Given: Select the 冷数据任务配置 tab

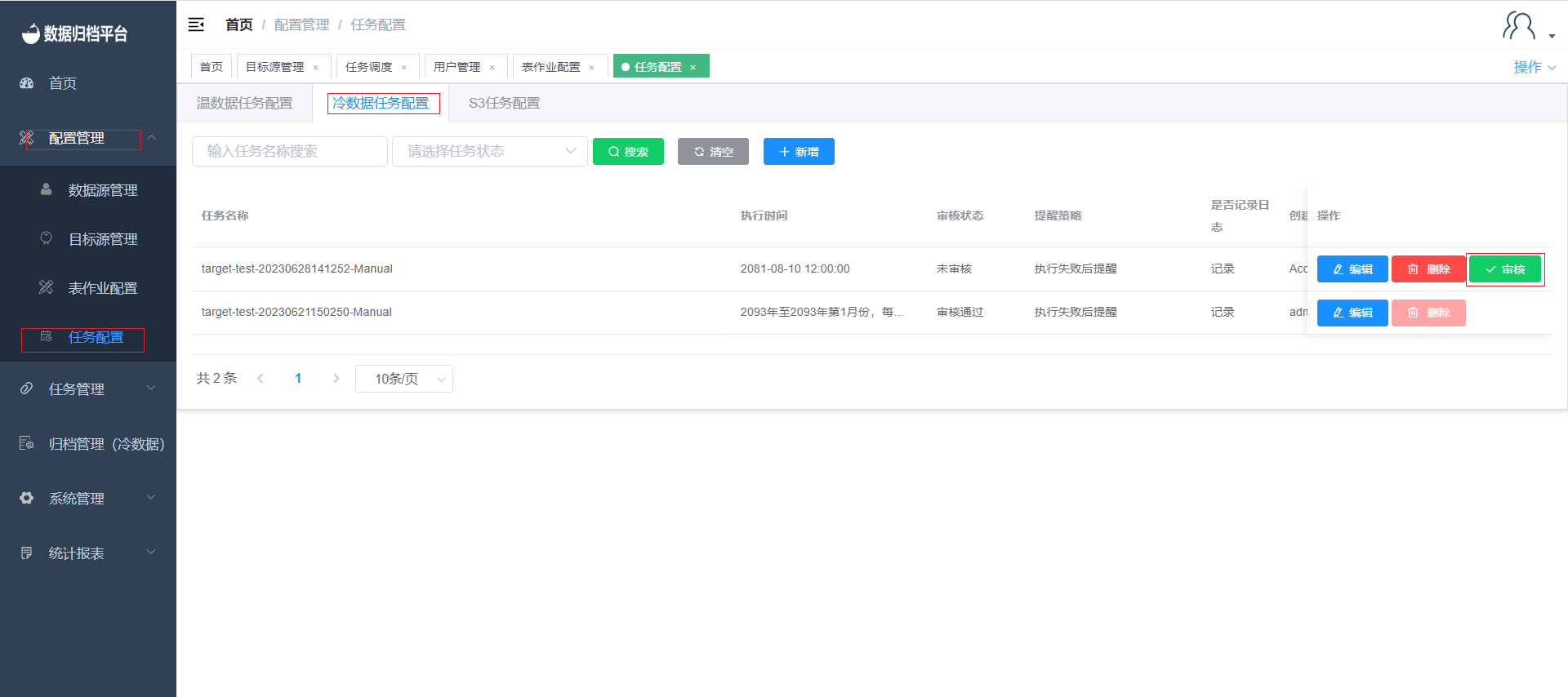Looking at the screenshot, I should point(381,103).
